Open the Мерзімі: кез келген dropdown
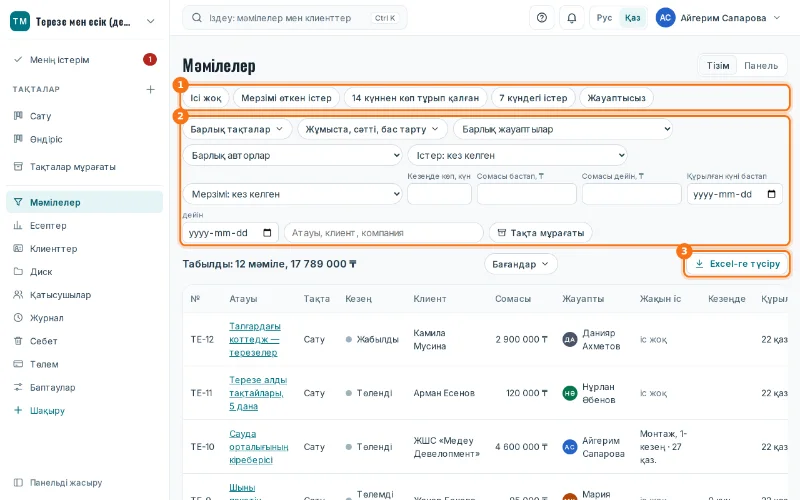Viewport: 800px width, 500px height. coord(293,194)
